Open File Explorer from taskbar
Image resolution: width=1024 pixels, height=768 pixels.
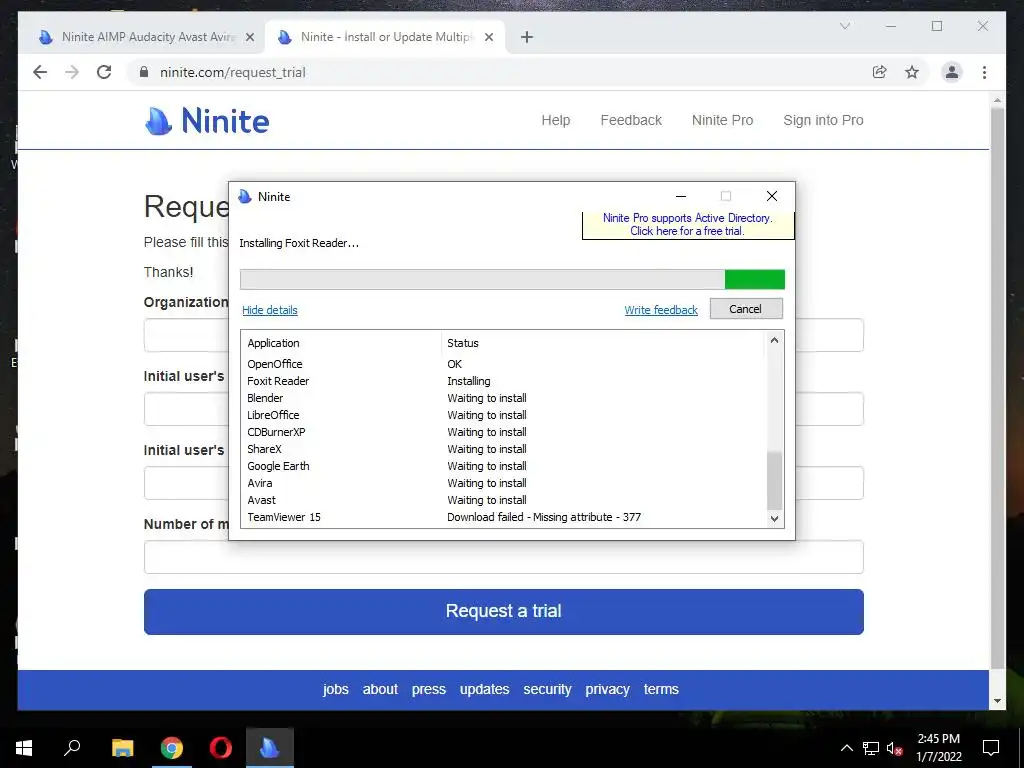122,748
